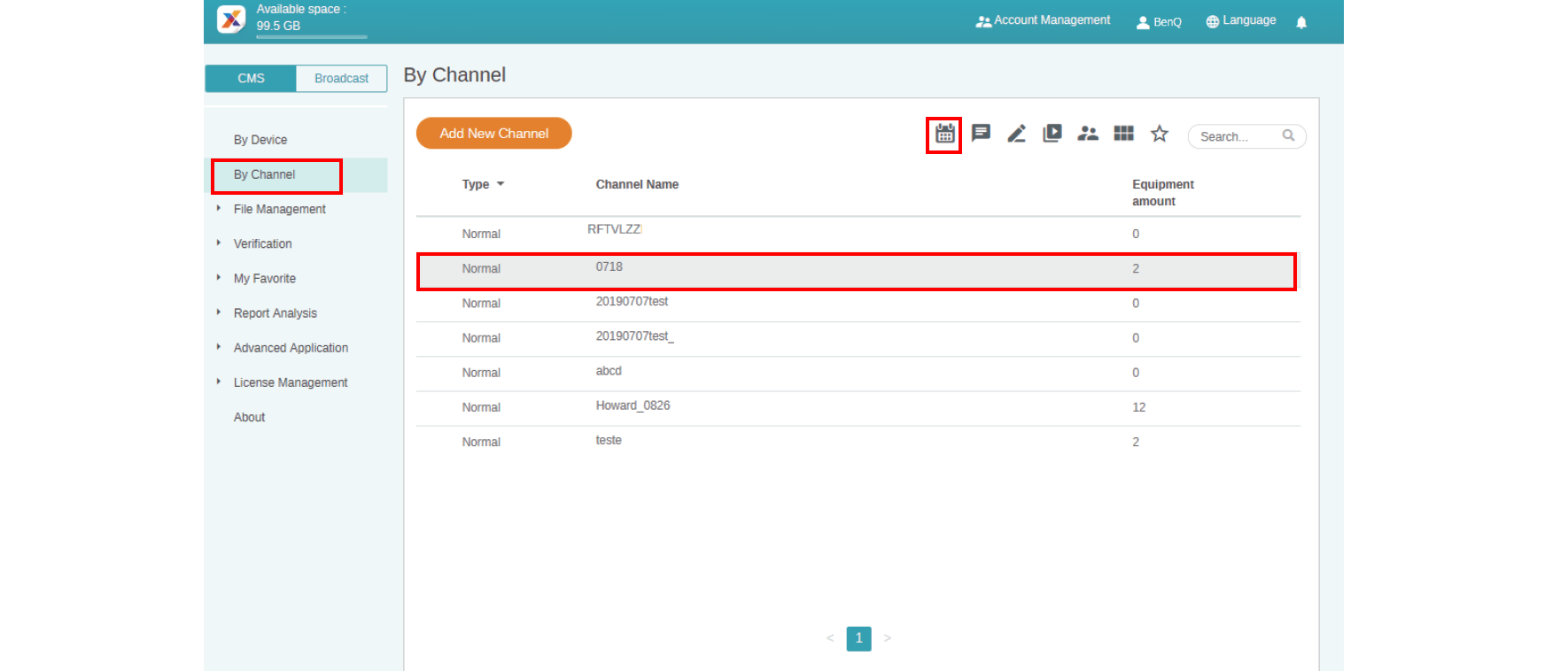Image resolution: width=1568 pixels, height=671 pixels.
Task: Open the Type column sort dropdown
Action: pos(501,184)
